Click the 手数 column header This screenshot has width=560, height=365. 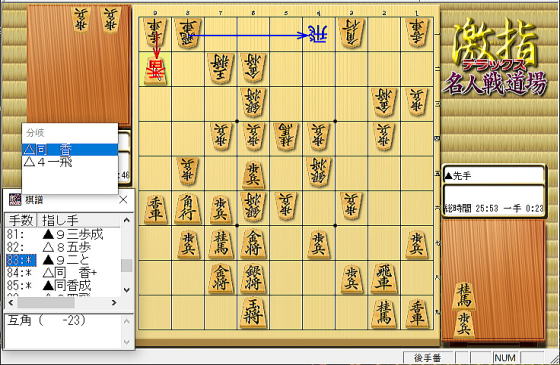21,220
